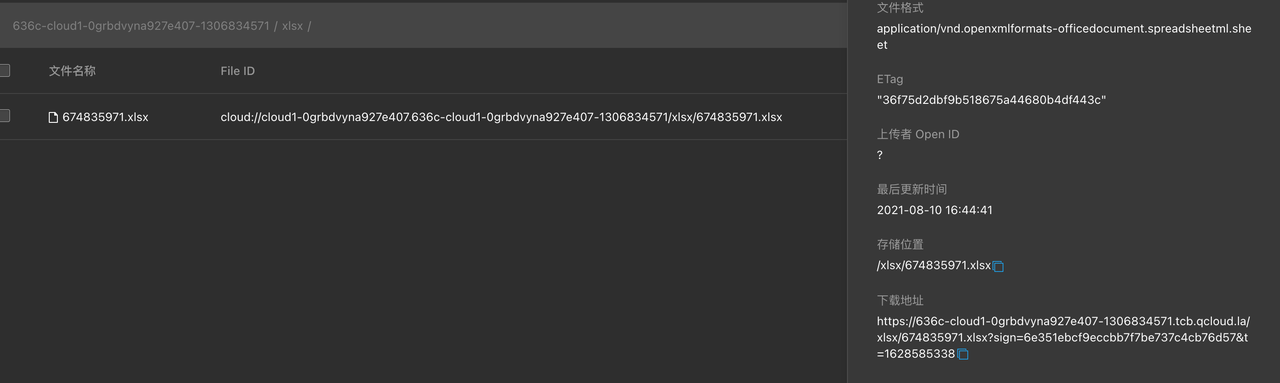This screenshot has height=383, width=1280.
Task: Select the xlsx folder breadcrumb
Action: point(293,25)
